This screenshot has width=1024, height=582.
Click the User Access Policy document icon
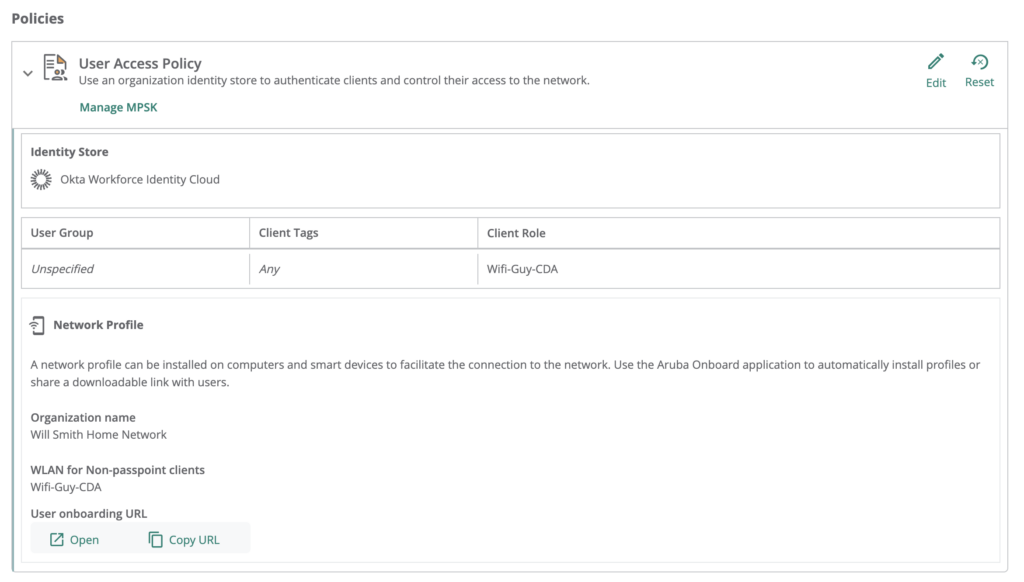tap(55, 68)
